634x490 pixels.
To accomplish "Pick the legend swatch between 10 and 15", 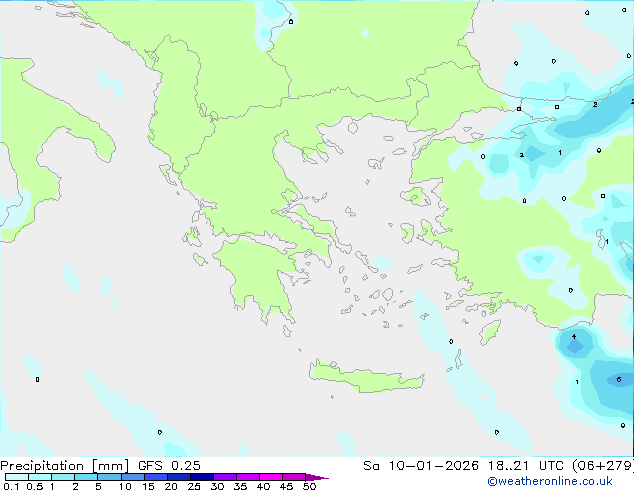I will coord(132,477).
